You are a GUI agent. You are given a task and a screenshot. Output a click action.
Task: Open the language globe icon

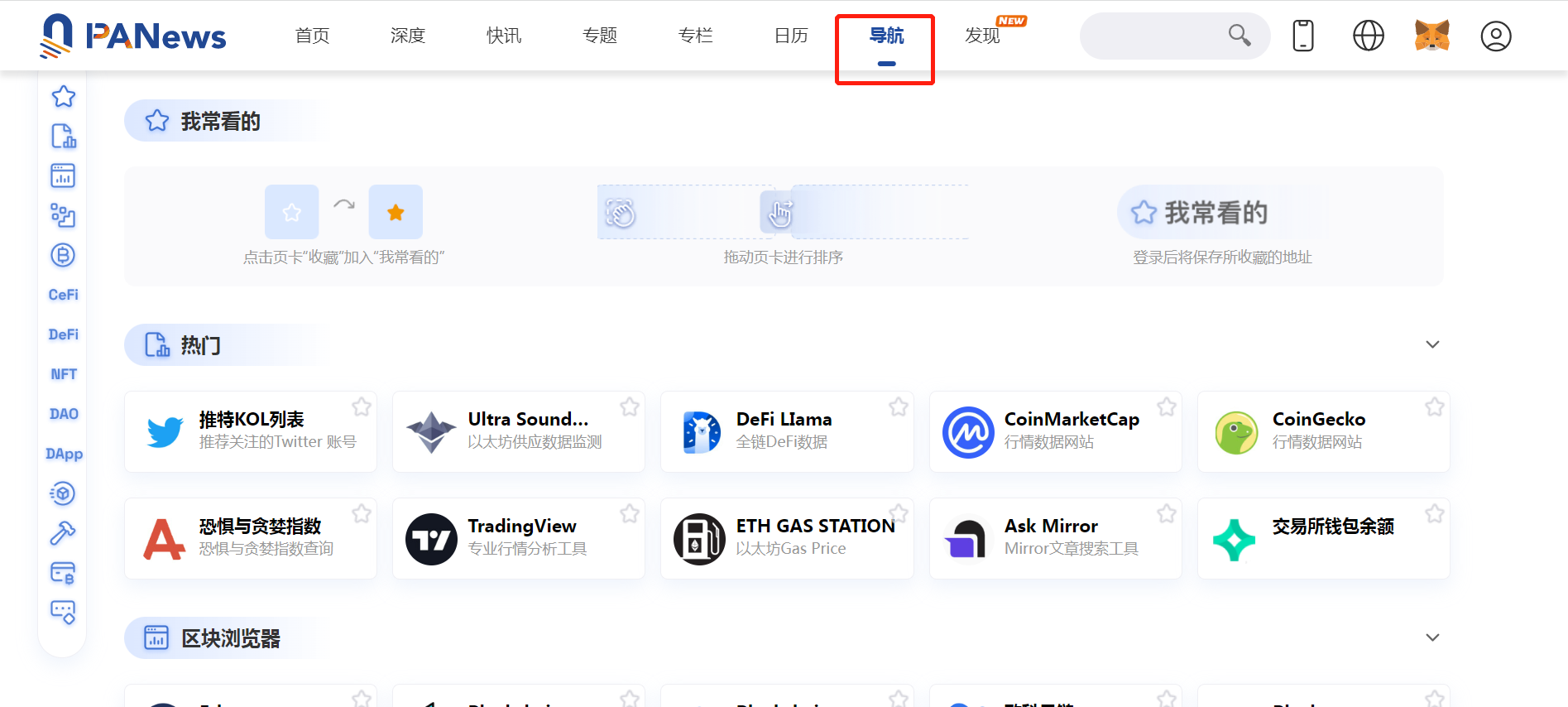click(x=1368, y=36)
